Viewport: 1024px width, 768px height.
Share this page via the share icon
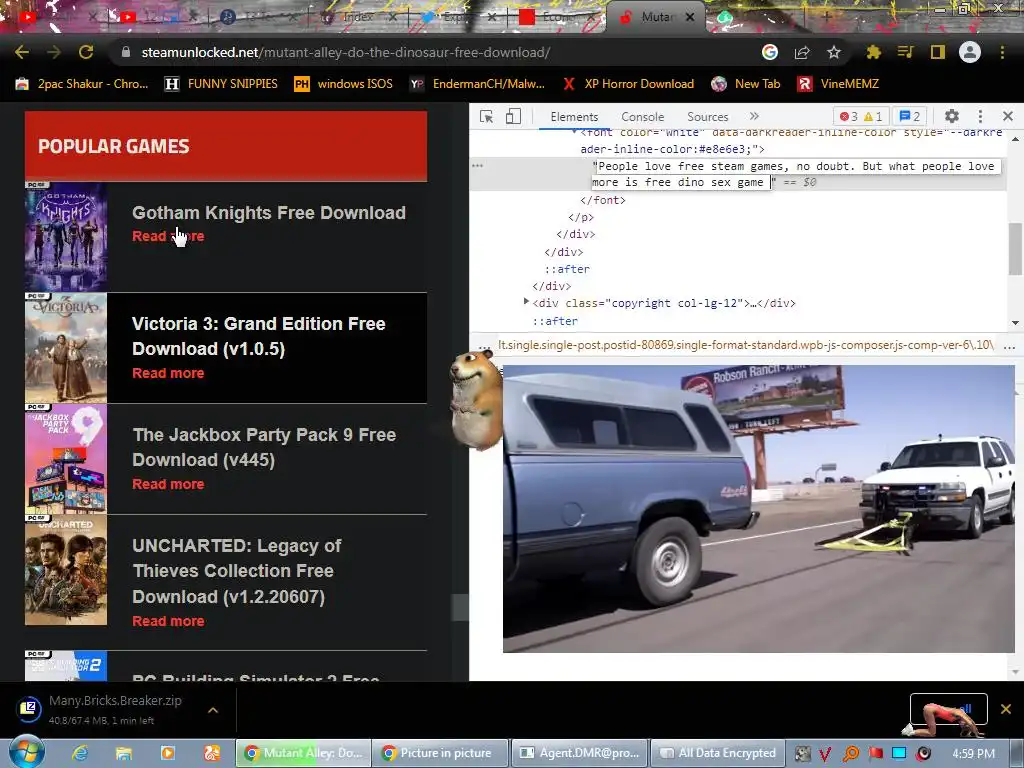pos(802,52)
